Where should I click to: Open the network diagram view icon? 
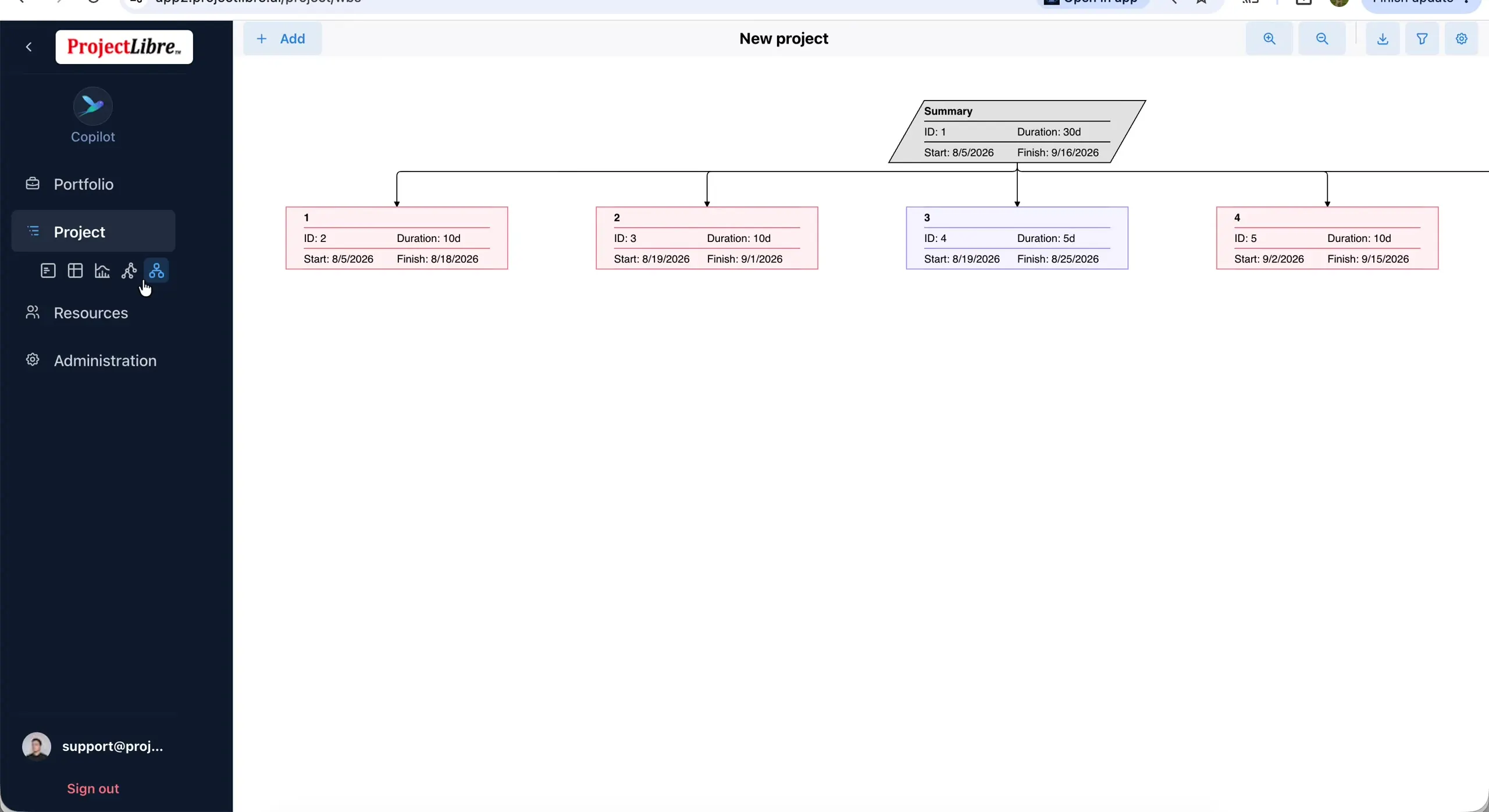[129, 271]
